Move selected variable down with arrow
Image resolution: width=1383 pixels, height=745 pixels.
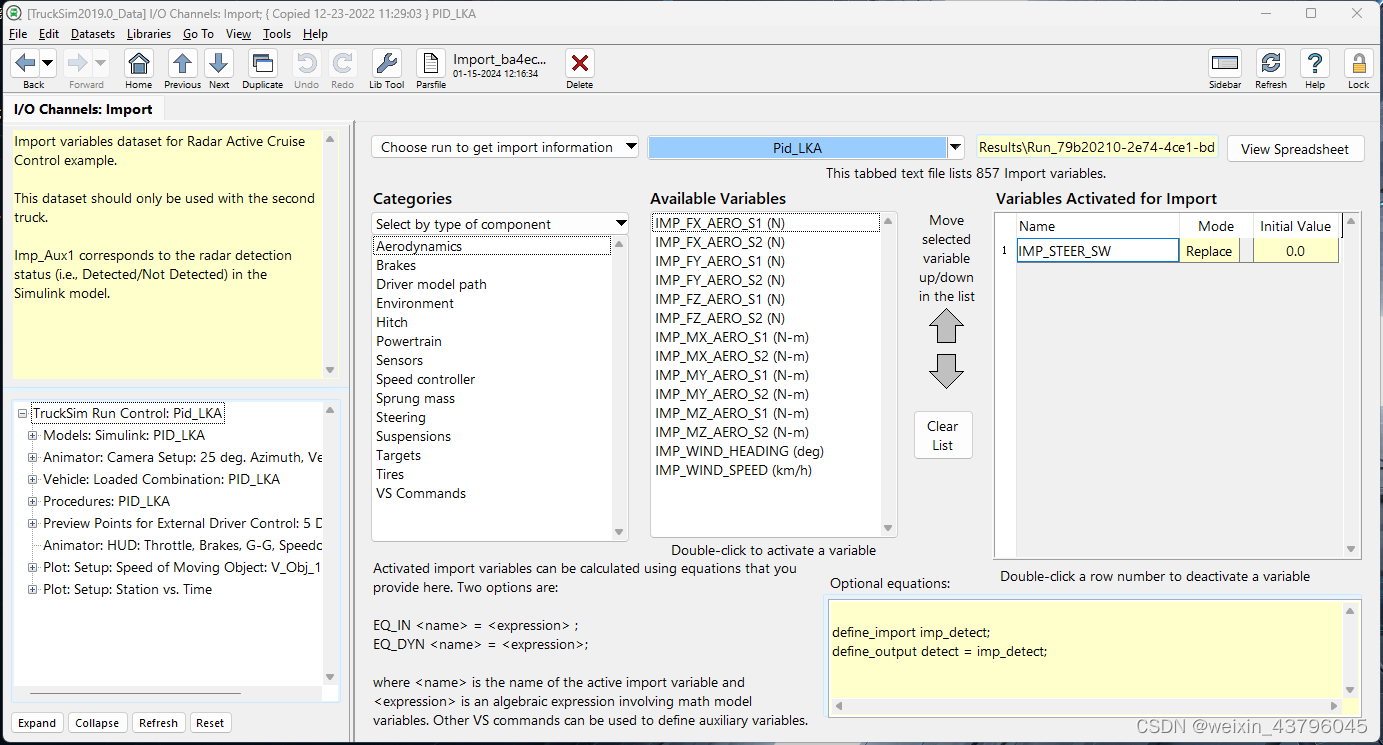946,371
